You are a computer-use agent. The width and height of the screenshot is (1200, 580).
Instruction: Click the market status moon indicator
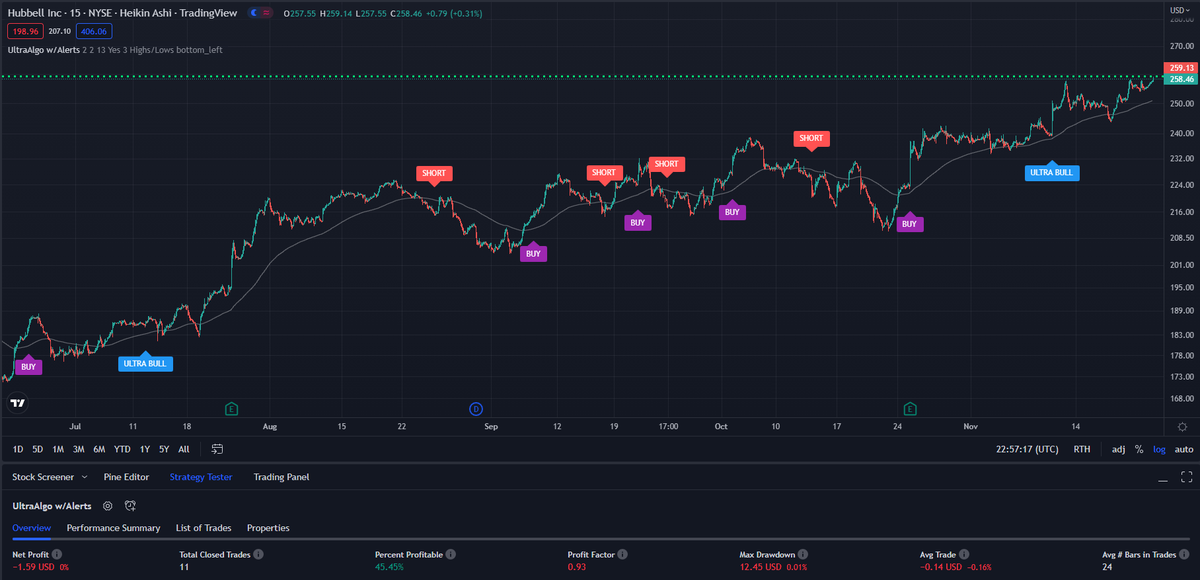(255, 13)
